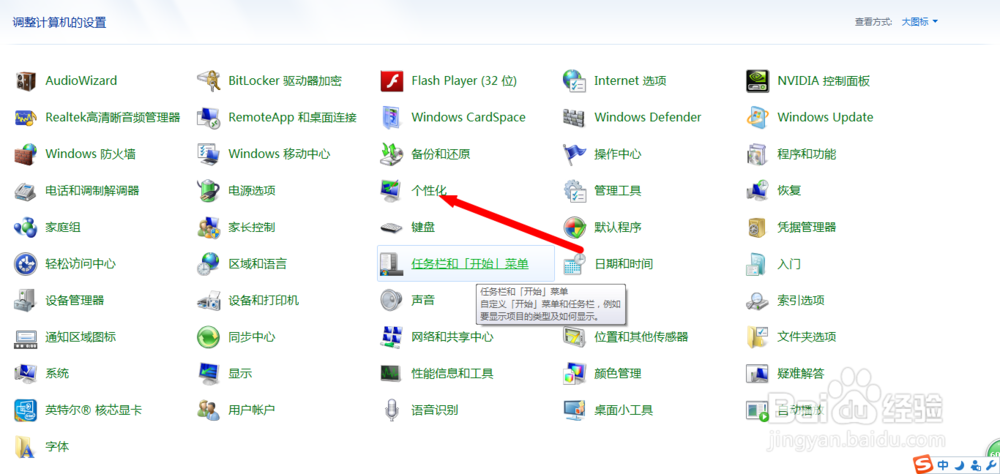Open the 默认程序 icon

[574, 226]
